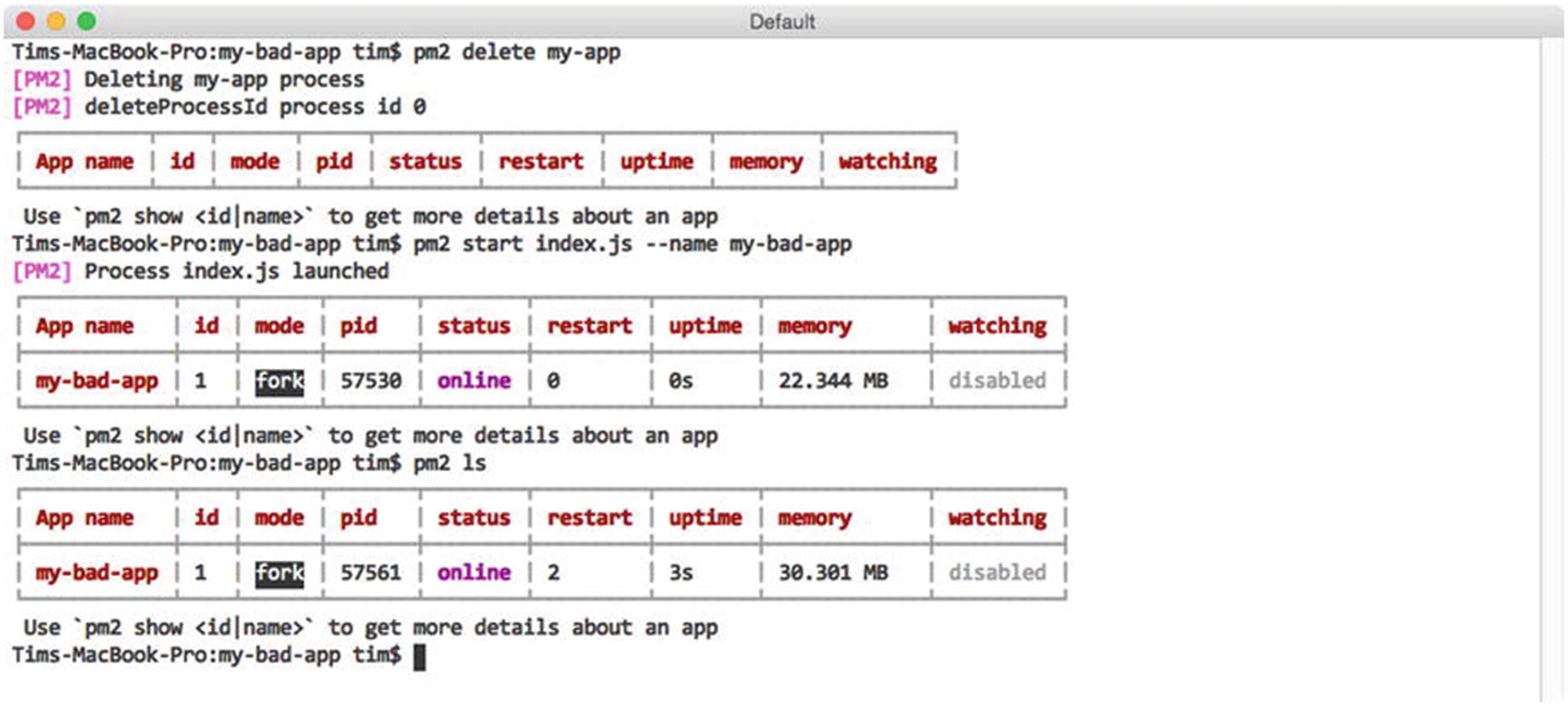Click the yellow minimize window button
Screen dimensions: 1568x706
coord(55,21)
